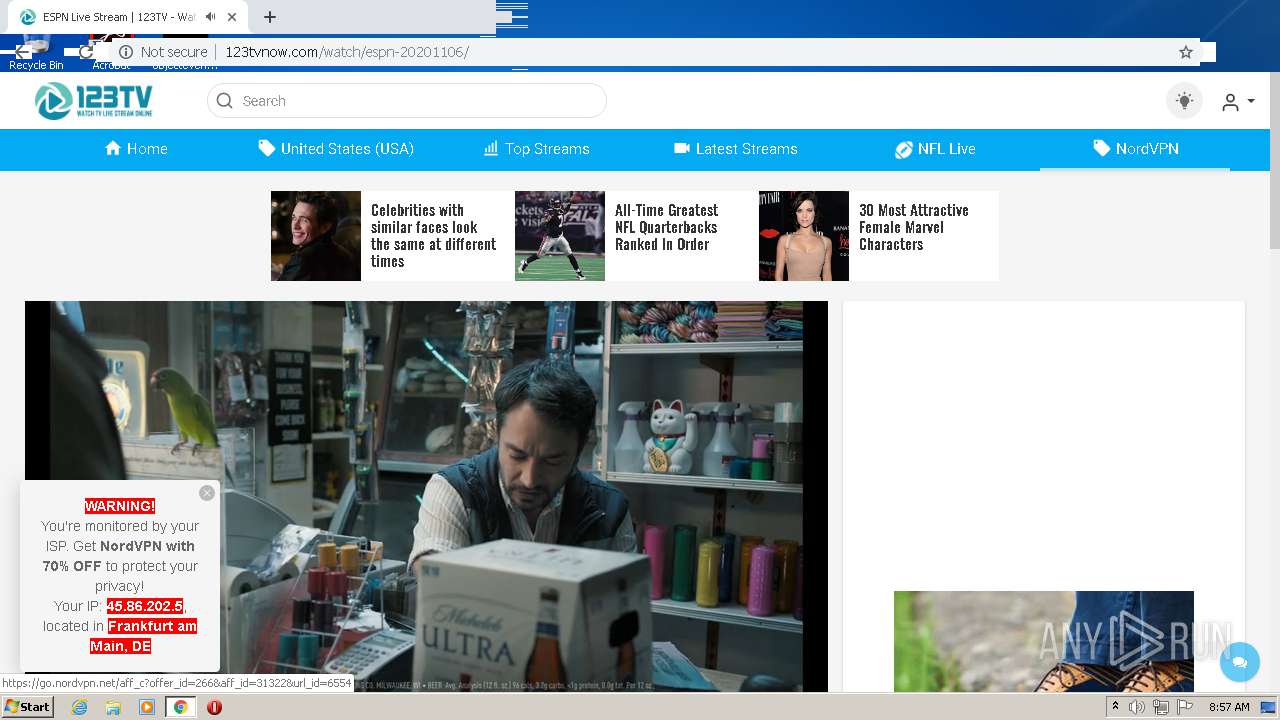Click the system clock 8:57 AM
Viewport: 1280px width, 720px height.
1229,707
